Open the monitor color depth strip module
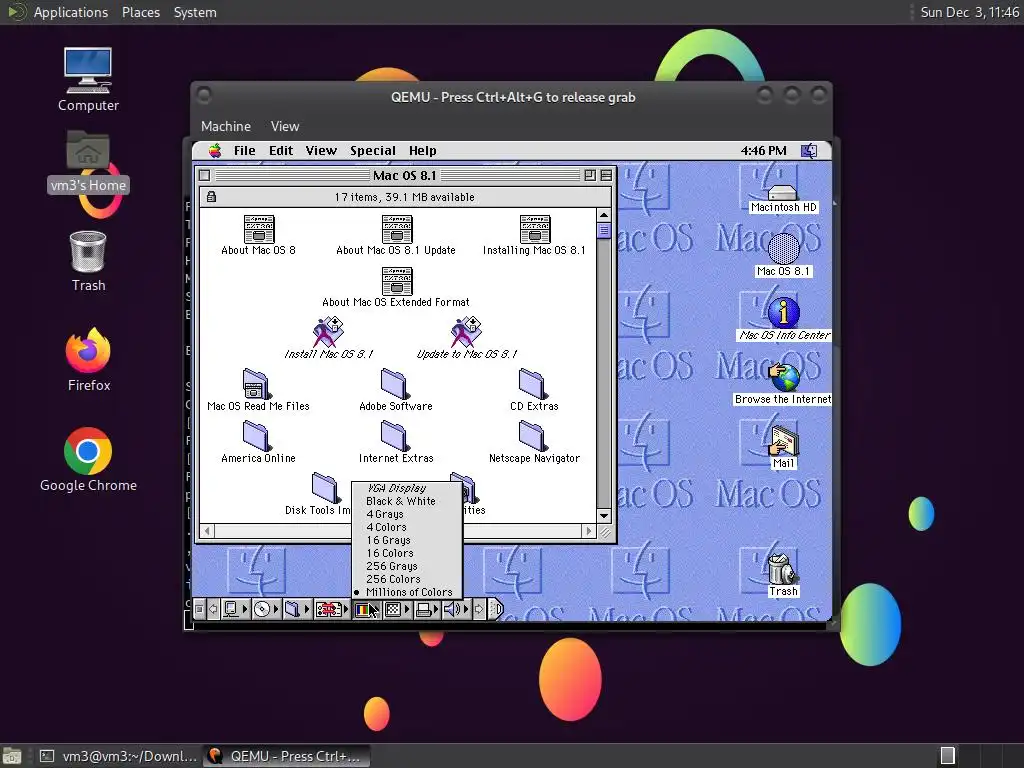 point(366,609)
